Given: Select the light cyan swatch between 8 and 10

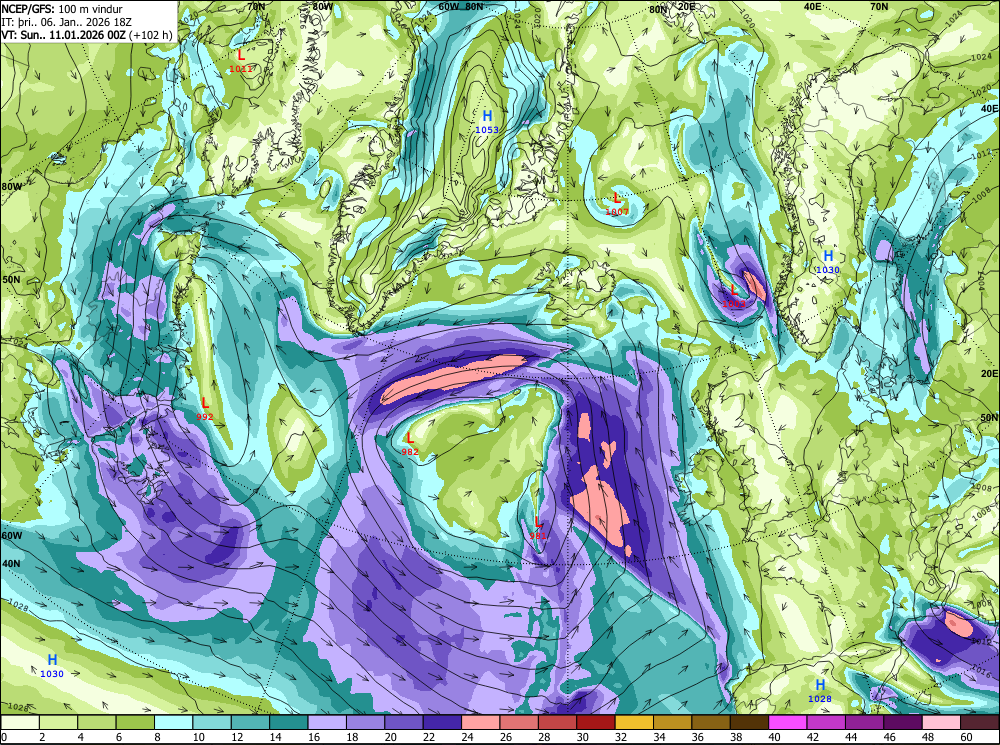Looking at the screenshot, I should [173, 722].
